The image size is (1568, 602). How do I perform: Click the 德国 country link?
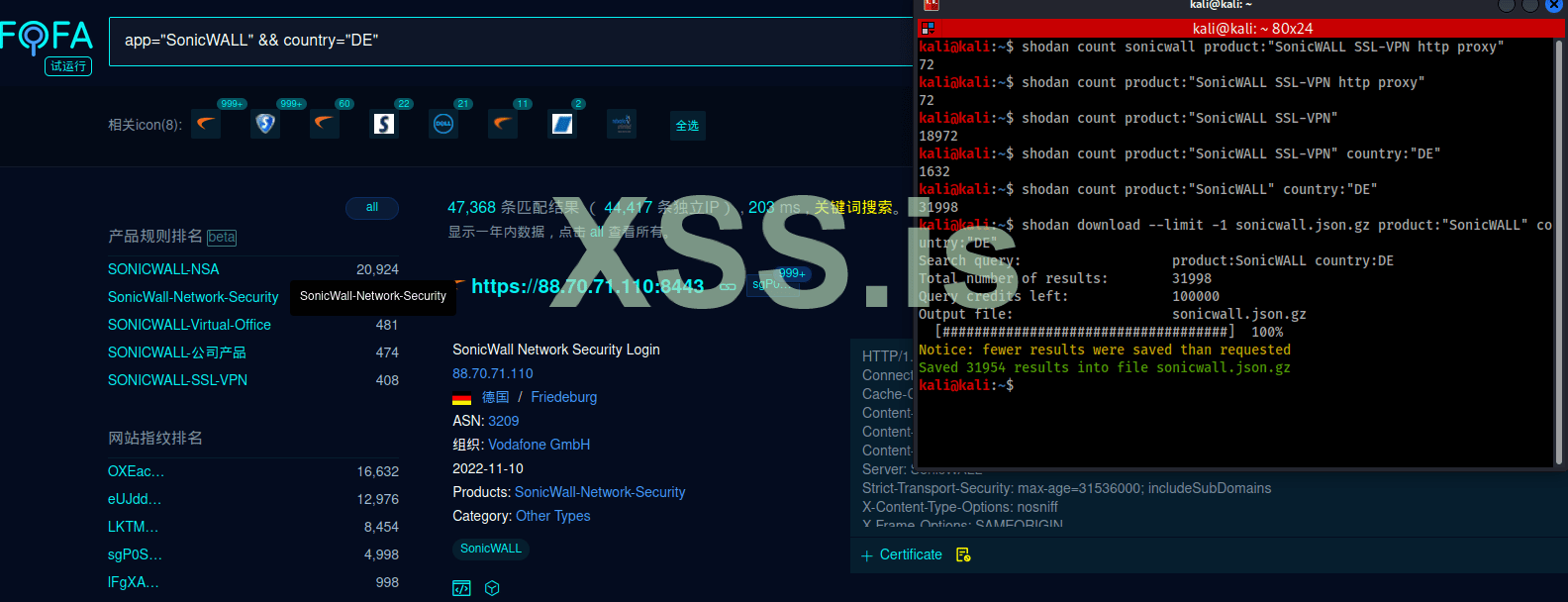click(496, 397)
